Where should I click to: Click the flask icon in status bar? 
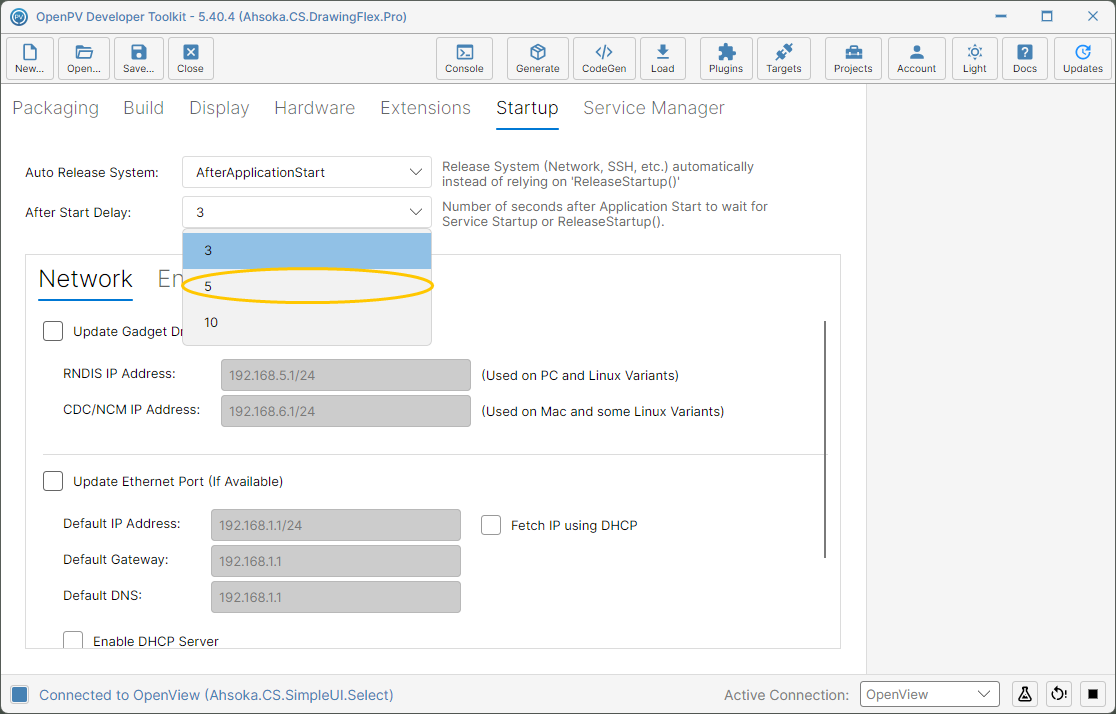tap(1025, 694)
